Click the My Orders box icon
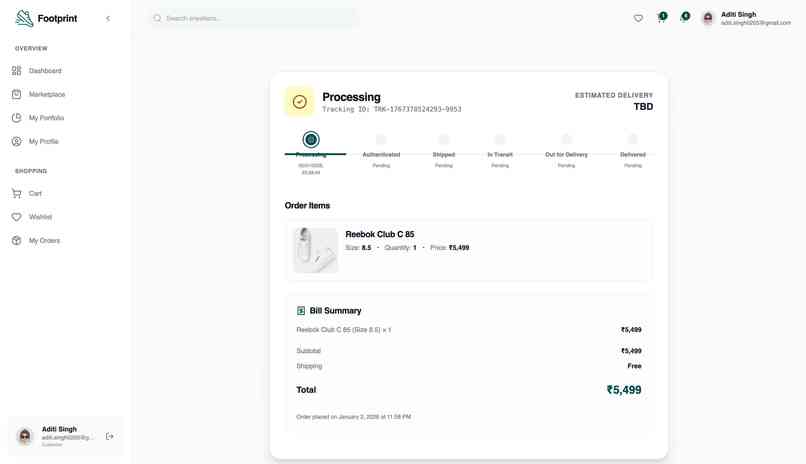Screen dimensions: 806x464 pos(16,240)
